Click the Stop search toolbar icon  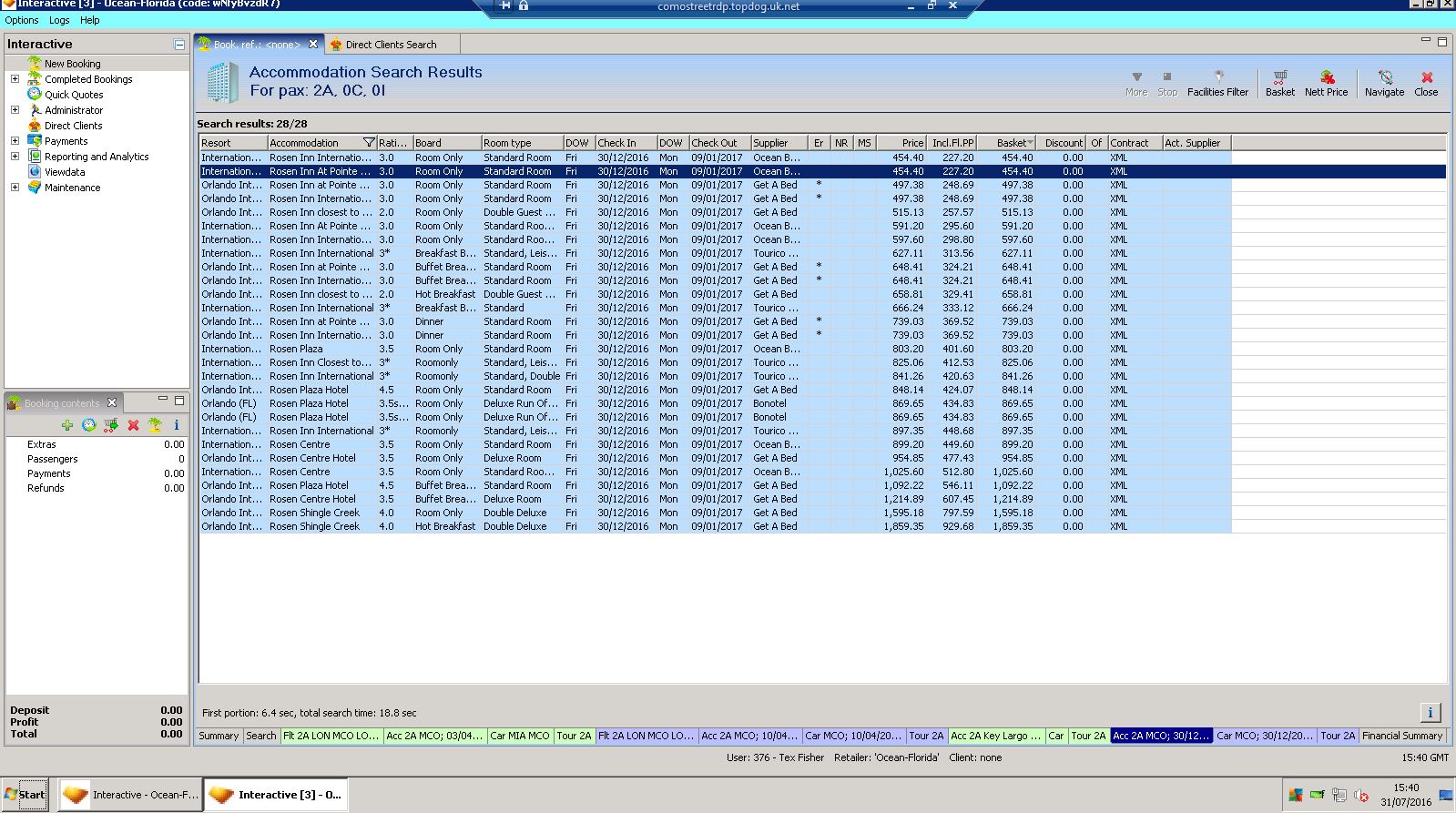click(1167, 83)
